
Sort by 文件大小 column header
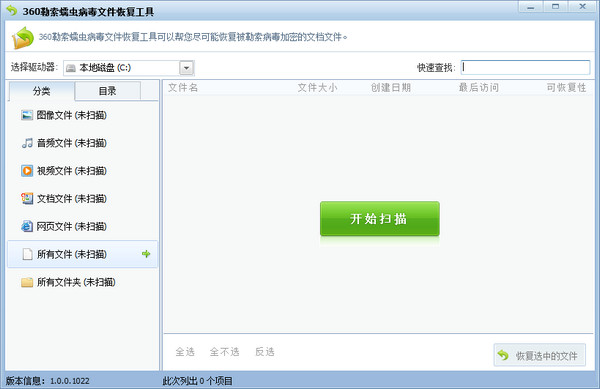[317, 88]
